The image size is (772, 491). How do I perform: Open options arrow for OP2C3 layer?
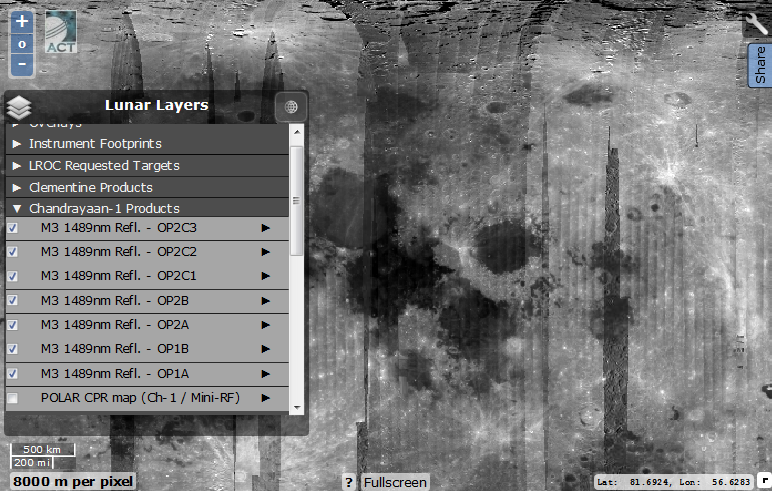(265, 228)
